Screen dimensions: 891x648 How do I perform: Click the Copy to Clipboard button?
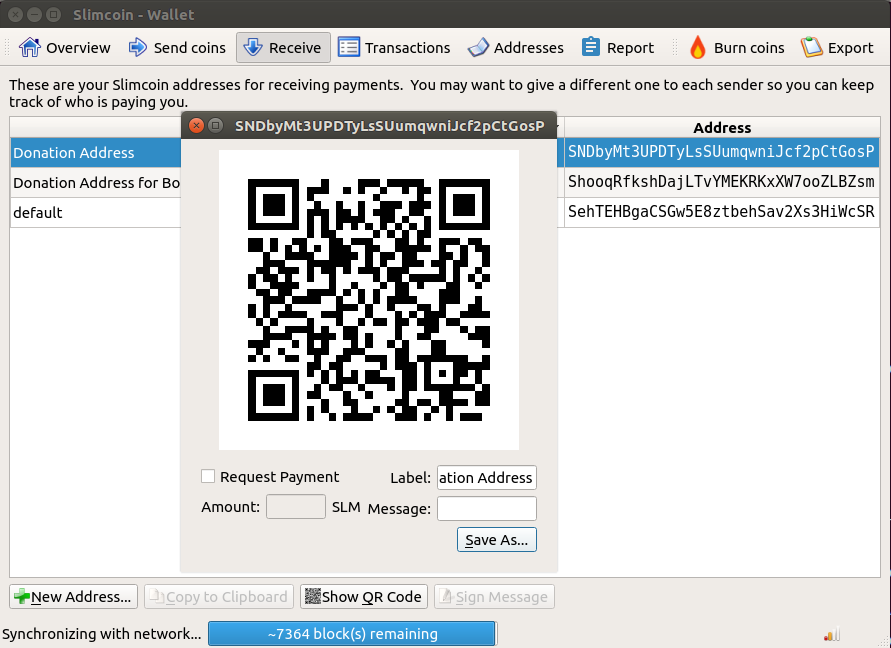point(219,596)
